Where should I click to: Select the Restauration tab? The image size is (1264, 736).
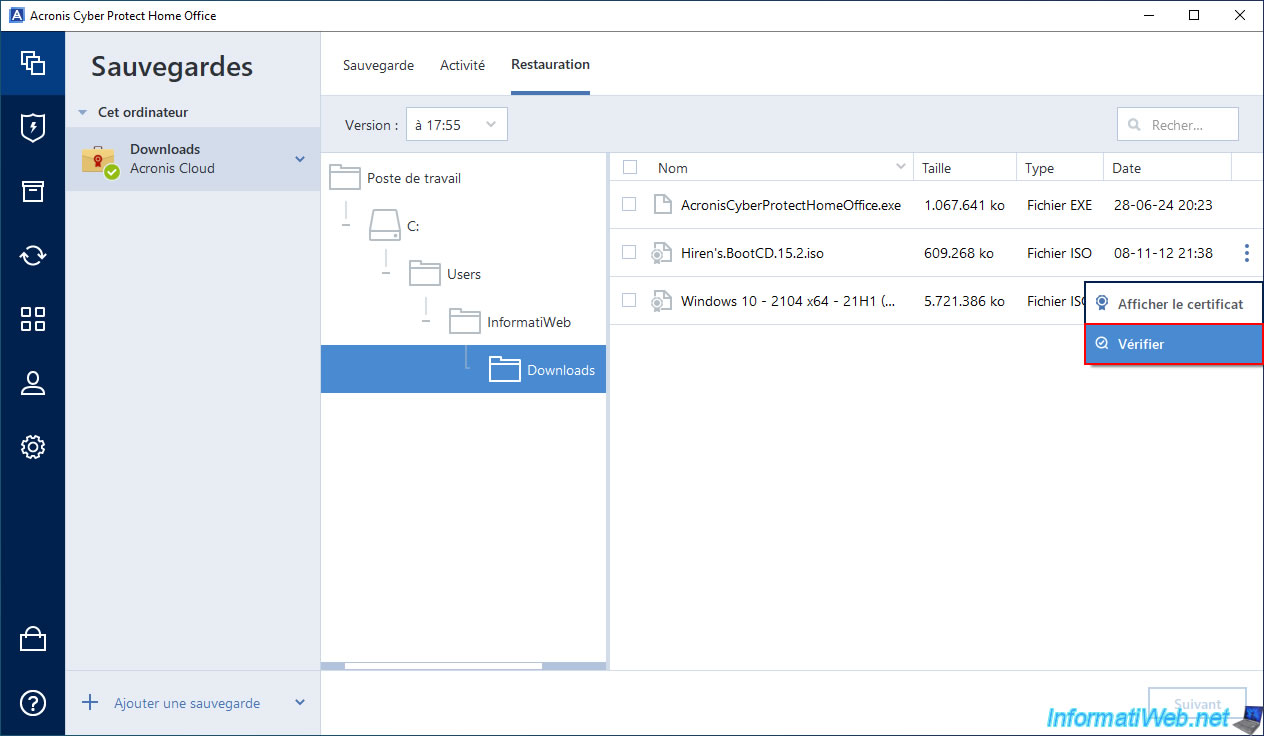pos(550,65)
